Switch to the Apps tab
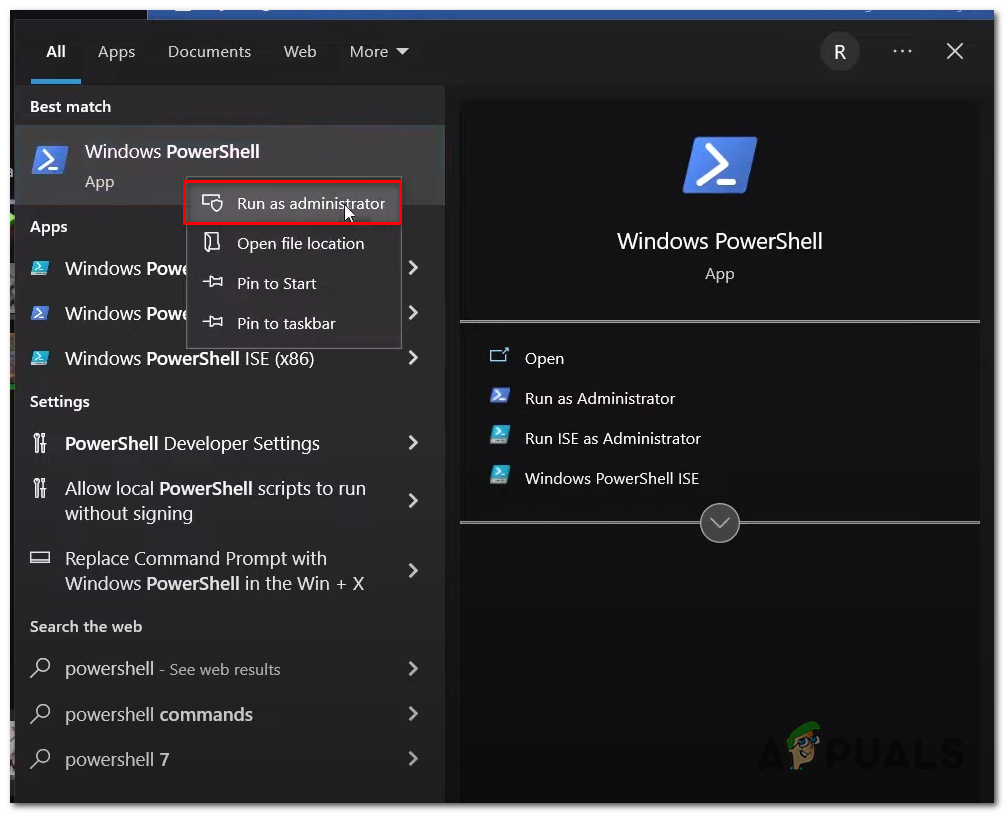Screen dimensions: 1005x814 (x=117, y=52)
